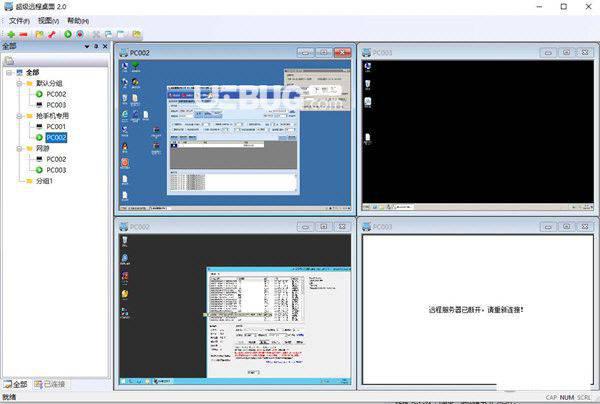Click the blue-desktop PC002 remote screen thumbnail

(x=235, y=135)
